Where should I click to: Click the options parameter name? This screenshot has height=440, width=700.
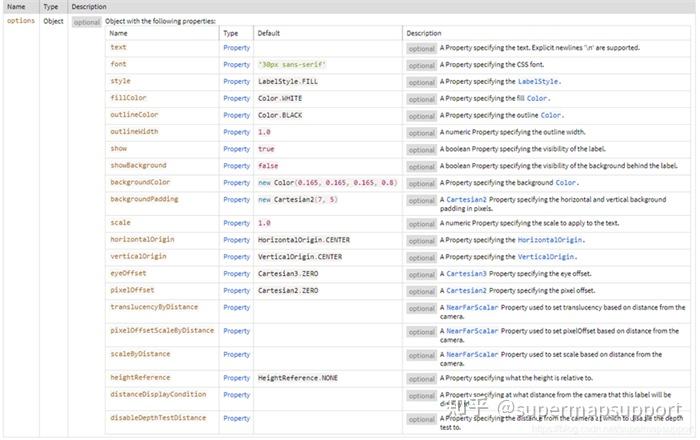22,20
